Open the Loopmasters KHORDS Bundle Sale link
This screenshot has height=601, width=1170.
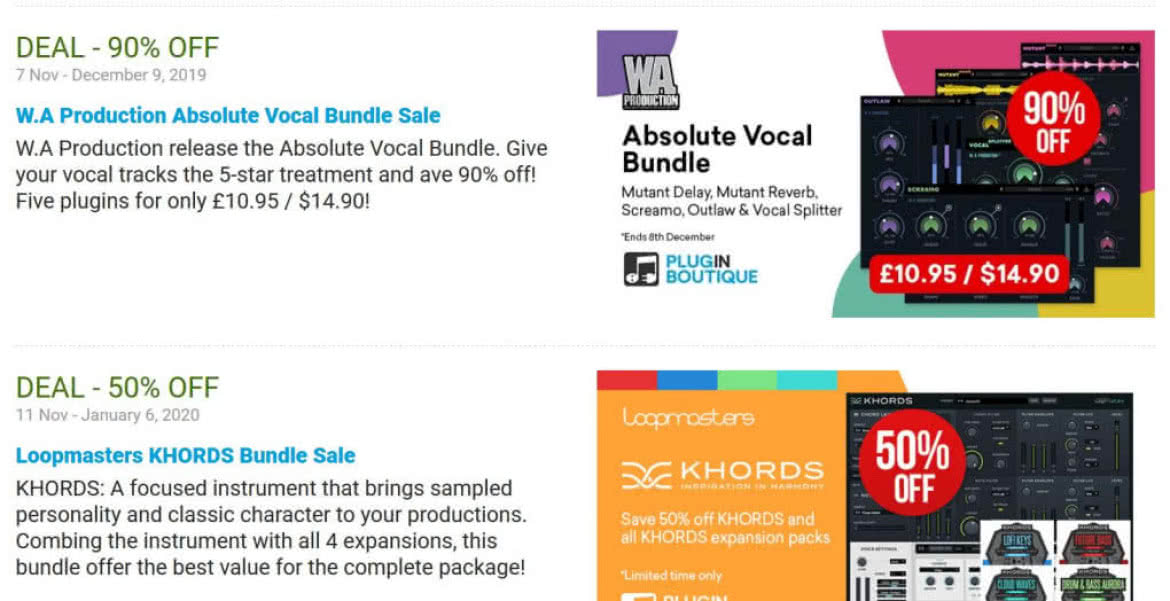pyautogui.click(x=185, y=455)
